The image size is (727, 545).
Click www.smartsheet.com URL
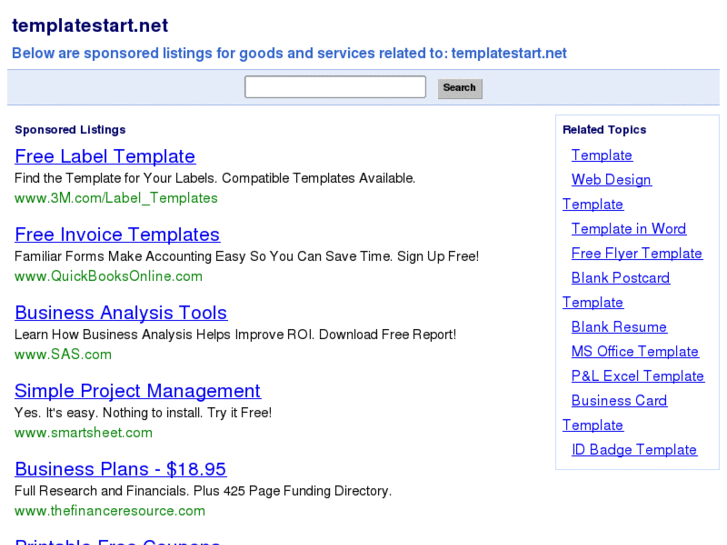point(83,432)
